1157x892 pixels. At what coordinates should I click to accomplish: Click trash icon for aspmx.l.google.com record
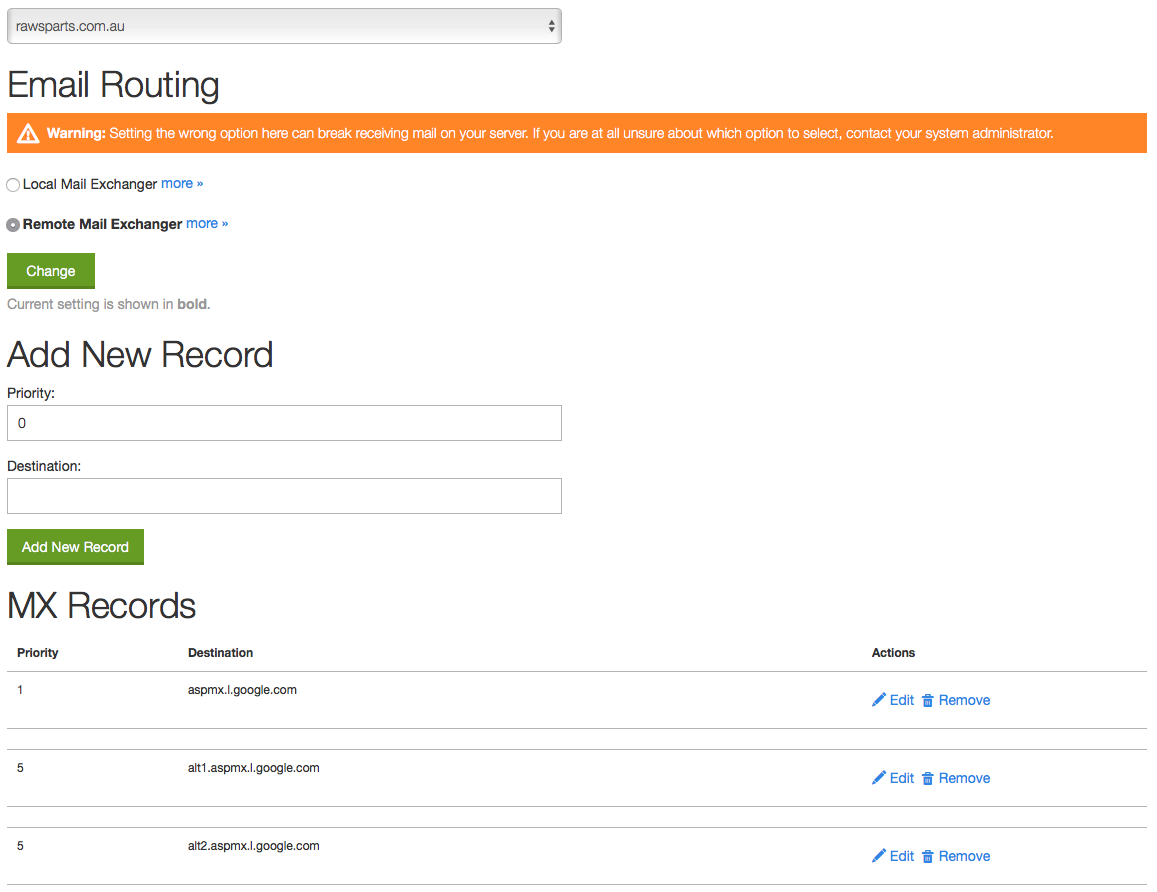click(x=928, y=700)
